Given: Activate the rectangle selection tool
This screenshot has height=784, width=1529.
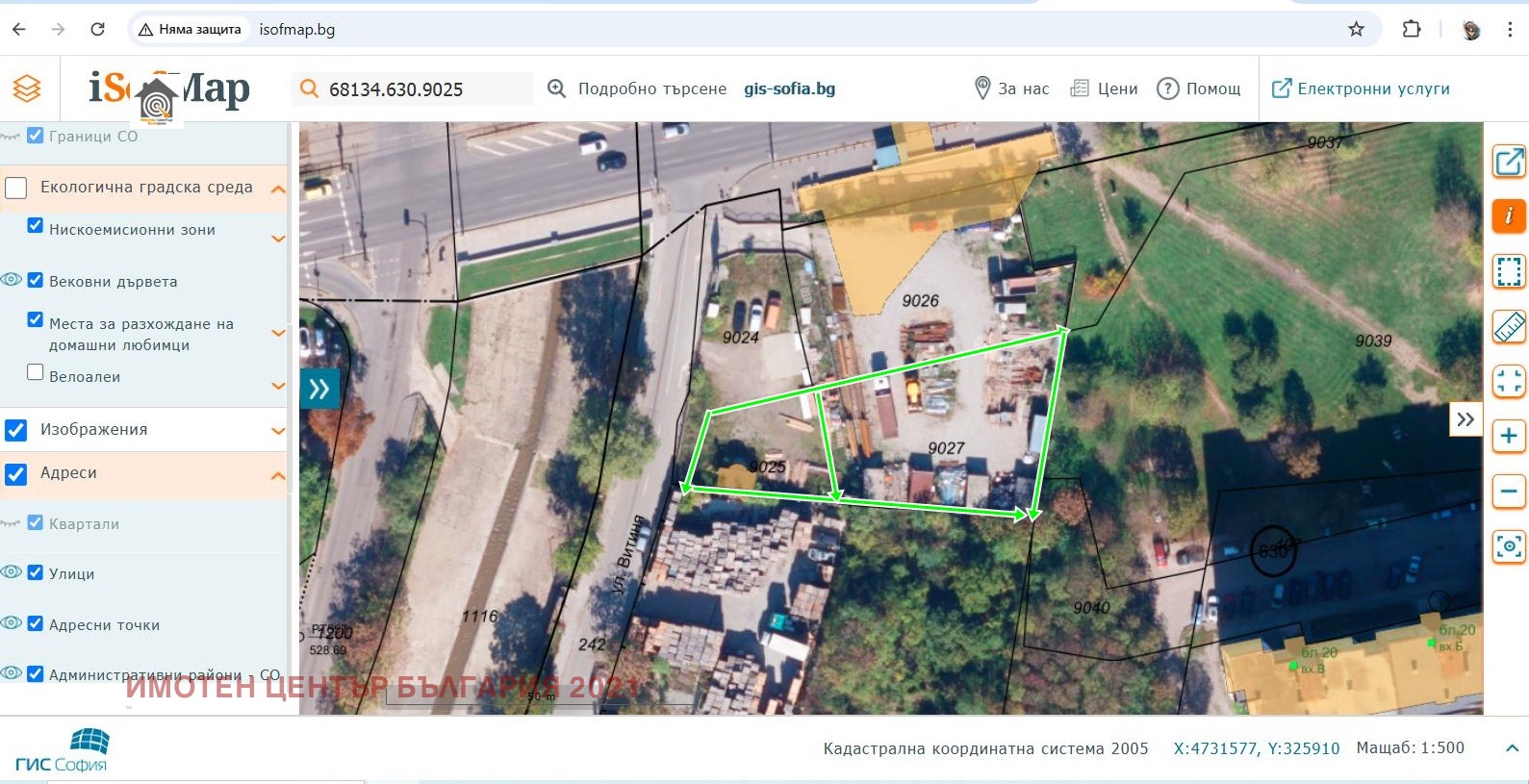Looking at the screenshot, I should (x=1508, y=271).
